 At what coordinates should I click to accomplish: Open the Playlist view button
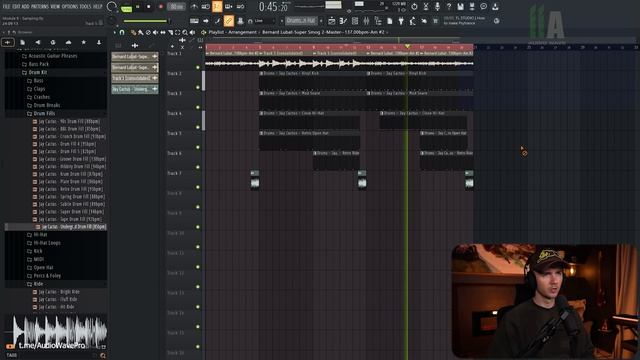pyautogui.click(x=332, y=21)
